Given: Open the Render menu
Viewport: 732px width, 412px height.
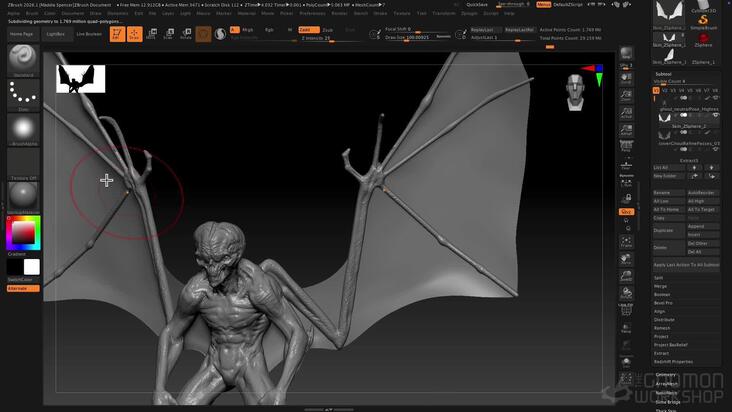Looking at the screenshot, I should point(339,13).
